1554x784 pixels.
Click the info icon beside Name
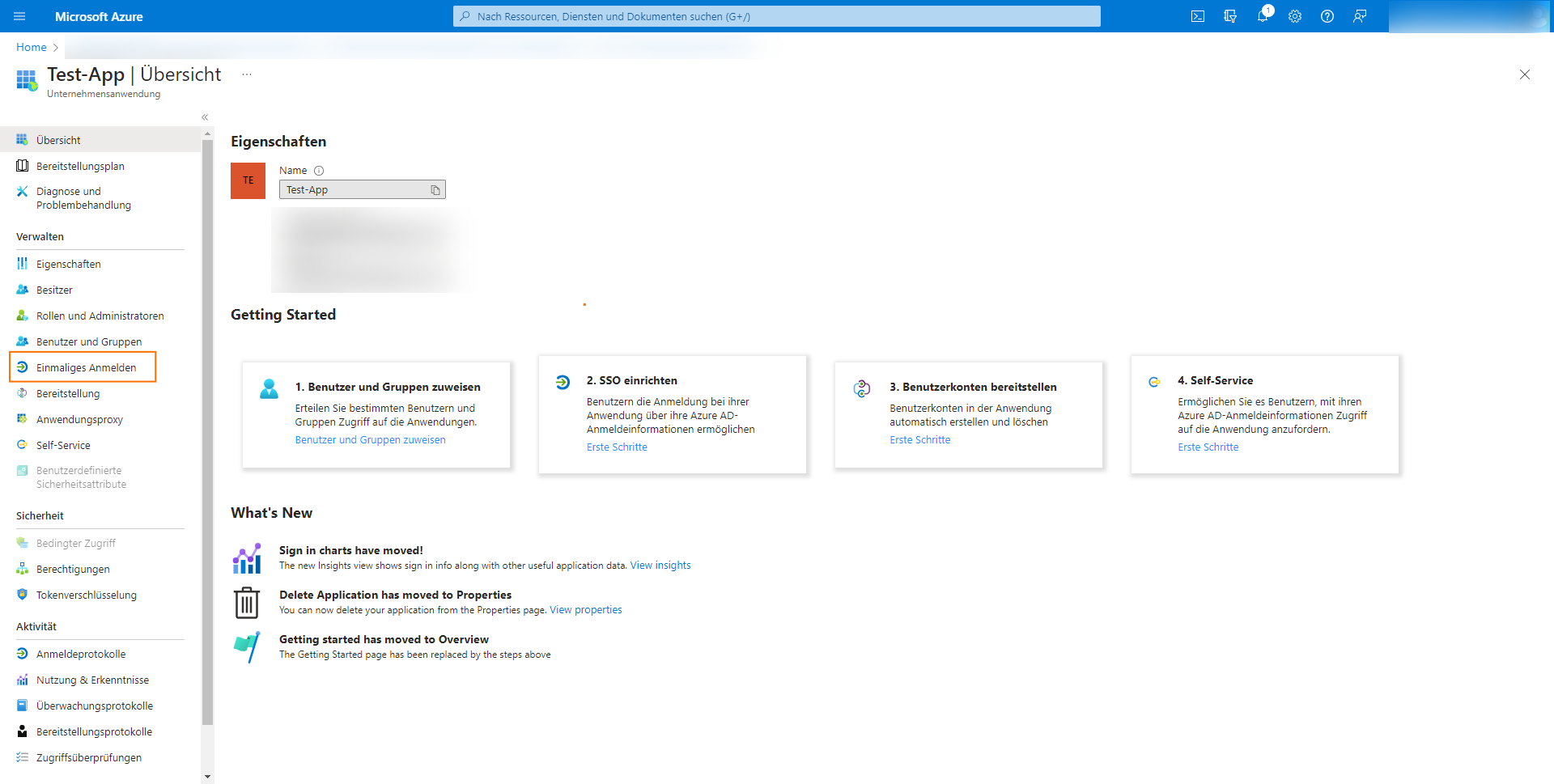pos(319,171)
